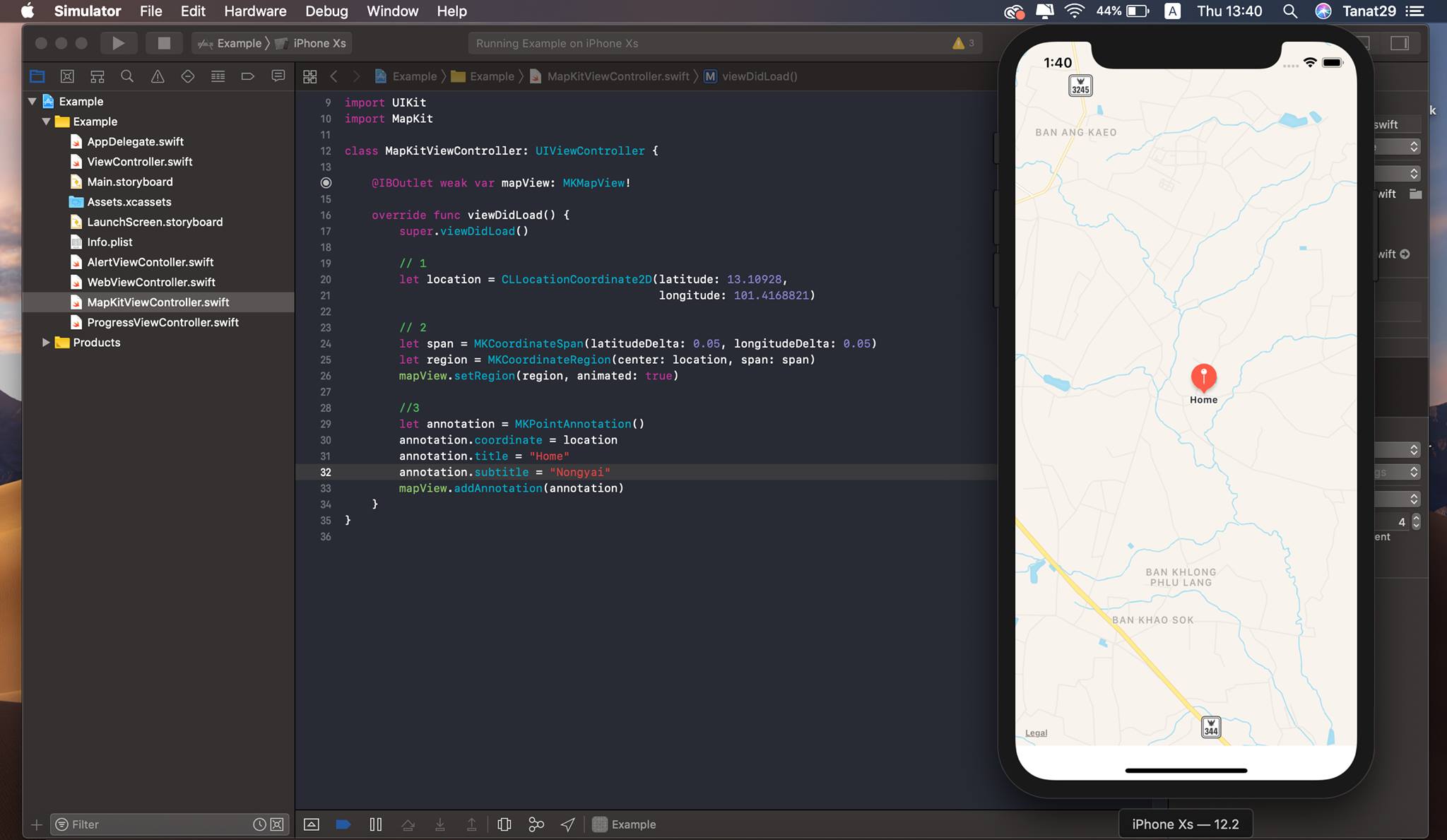This screenshot has width=1447, height=840.
Task: Open the Issue navigator warning icon
Action: point(158,76)
